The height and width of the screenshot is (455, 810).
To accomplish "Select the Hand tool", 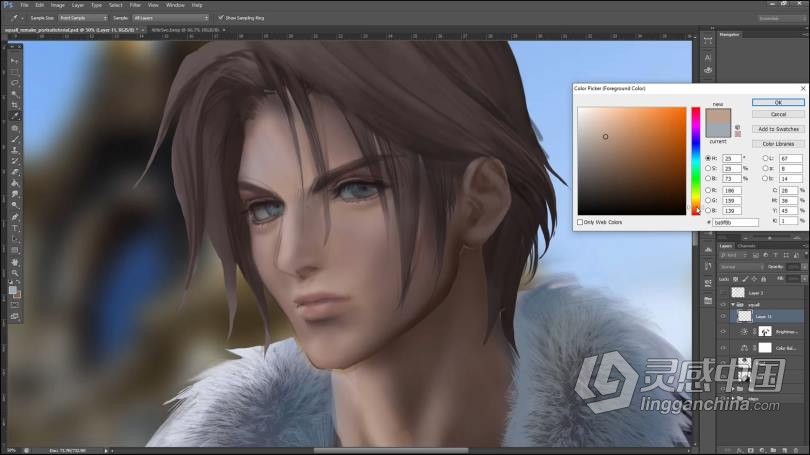I will (14, 262).
